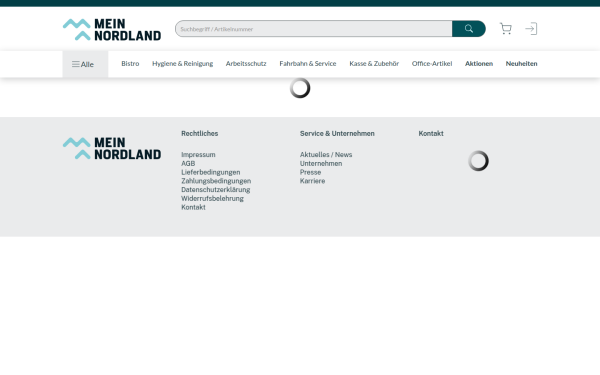The width and height of the screenshot is (600, 375).
Task: Click the Mein Nordland header logo
Action: tap(112, 29)
